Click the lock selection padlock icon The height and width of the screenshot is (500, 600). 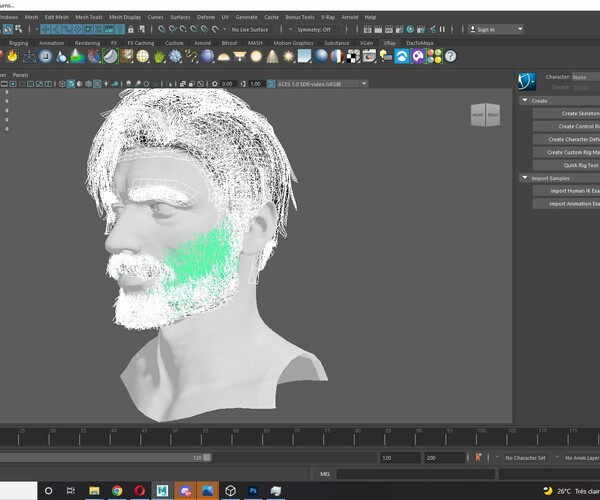[x=131, y=29]
